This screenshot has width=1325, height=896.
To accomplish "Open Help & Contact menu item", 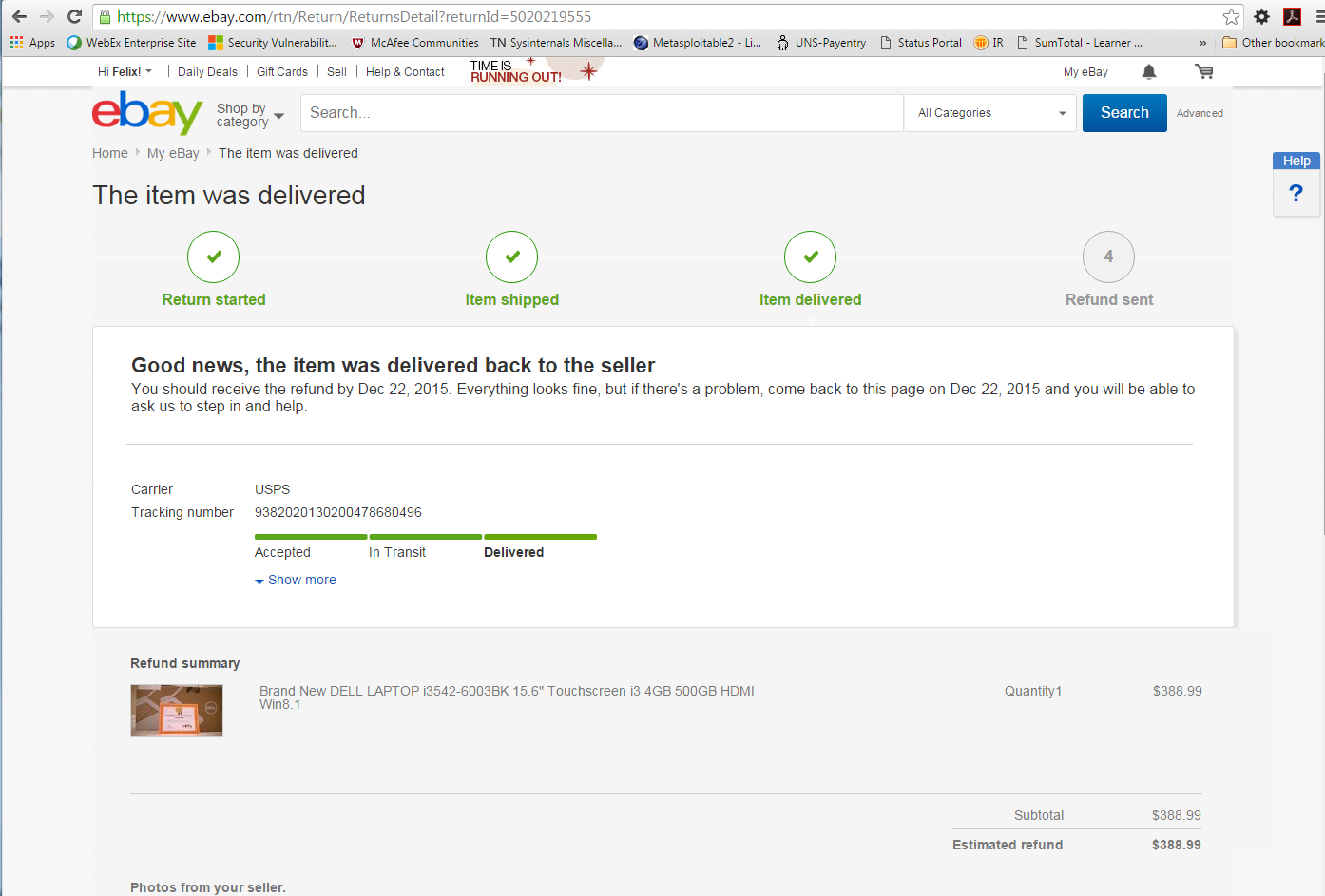I will point(405,72).
